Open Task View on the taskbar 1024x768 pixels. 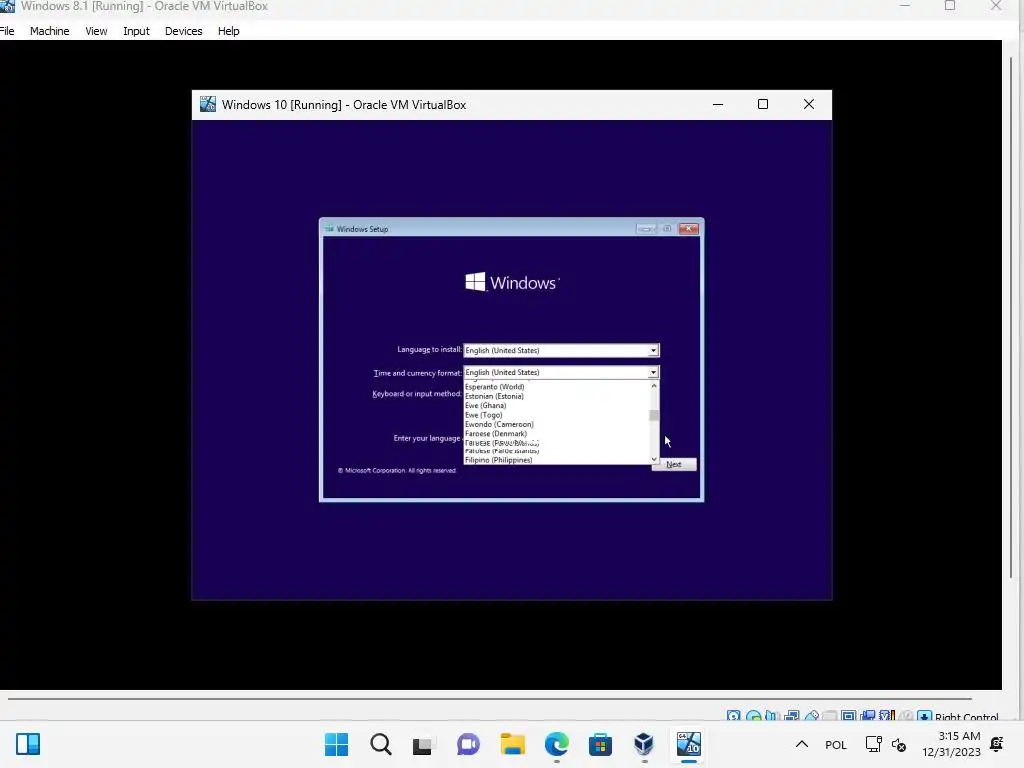(x=423, y=744)
